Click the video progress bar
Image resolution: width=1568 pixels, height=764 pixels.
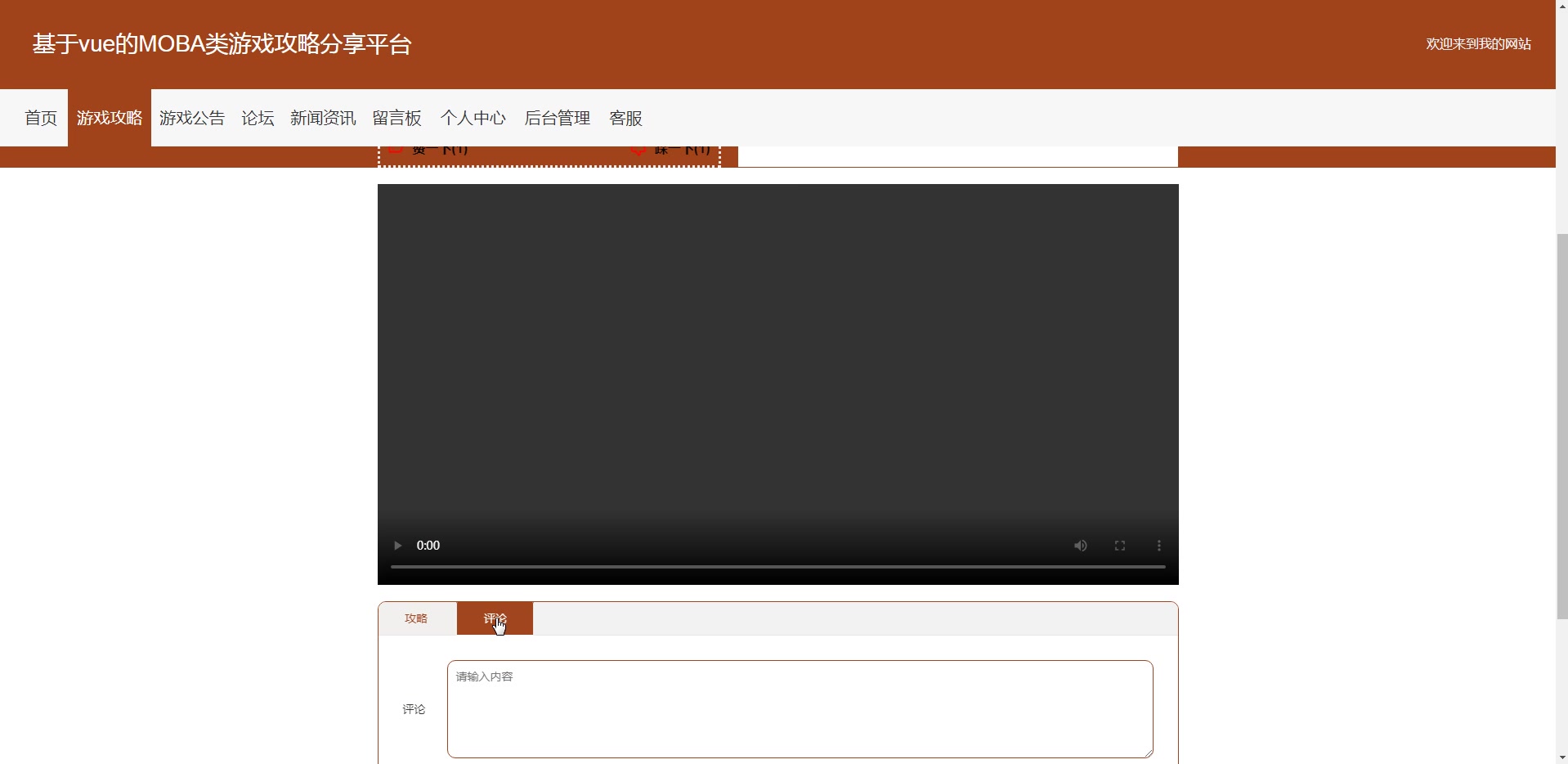pyautogui.click(x=777, y=566)
